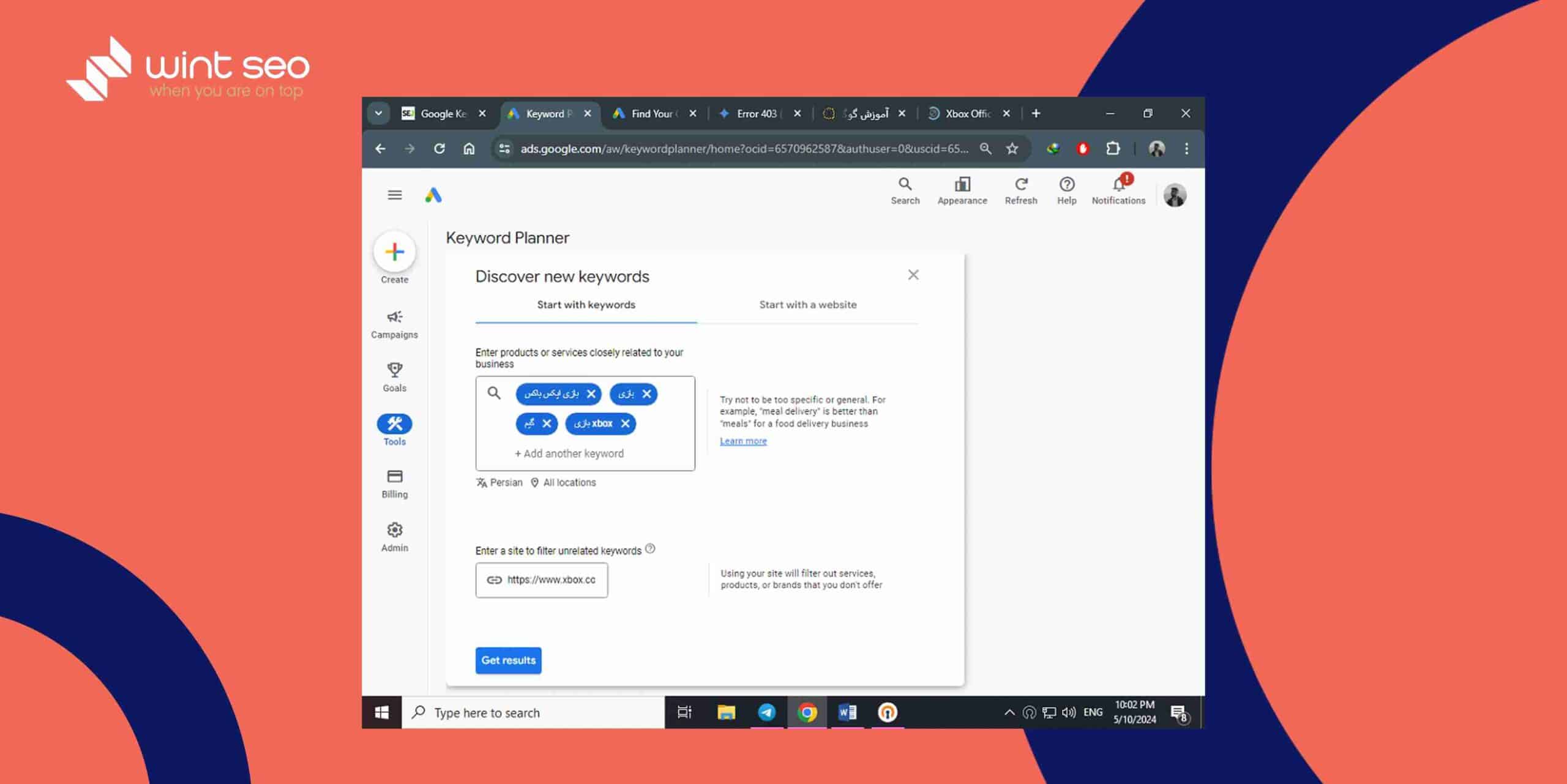The width and height of the screenshot is (1567, 784).
Task: Close the Discover new keywords dialog
Action: [913, 275]
